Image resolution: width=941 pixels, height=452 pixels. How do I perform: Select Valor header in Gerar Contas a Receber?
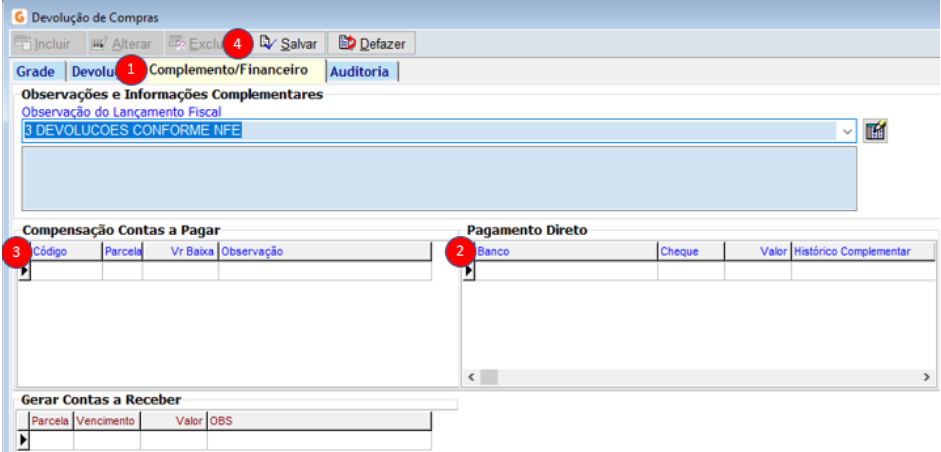174,421
